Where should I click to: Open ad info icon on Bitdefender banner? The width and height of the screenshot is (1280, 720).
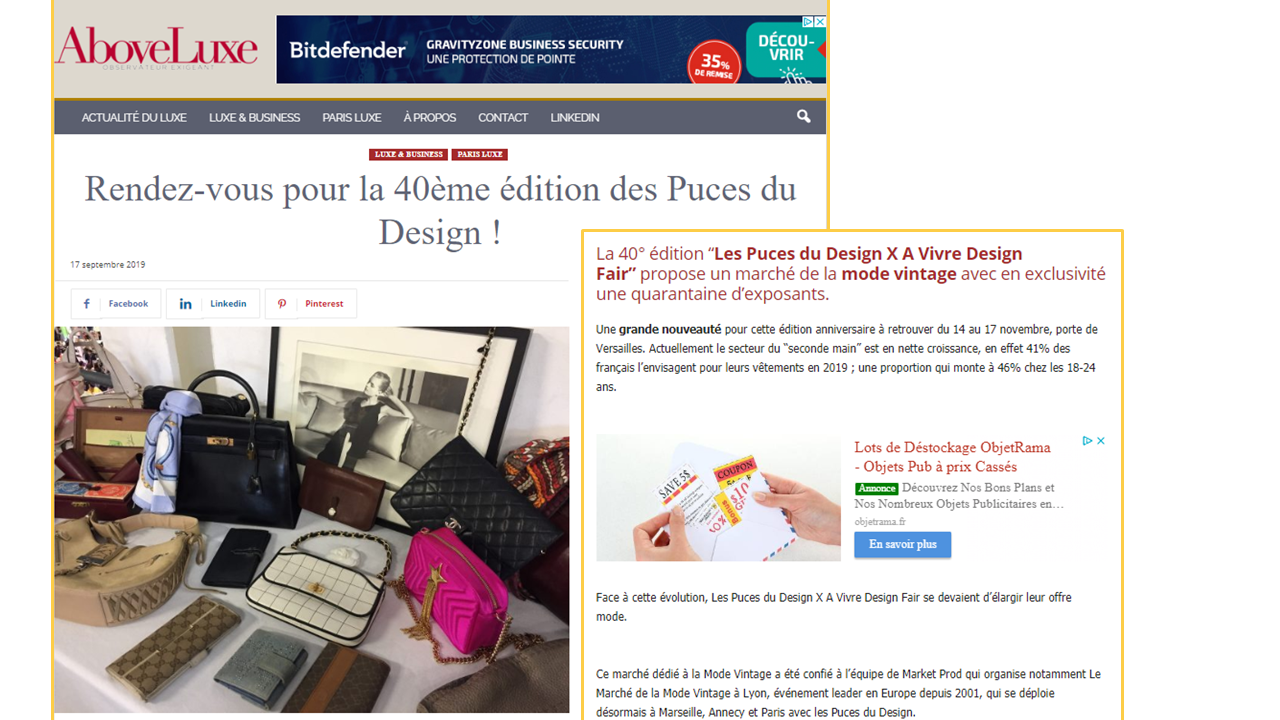point(809,21)
